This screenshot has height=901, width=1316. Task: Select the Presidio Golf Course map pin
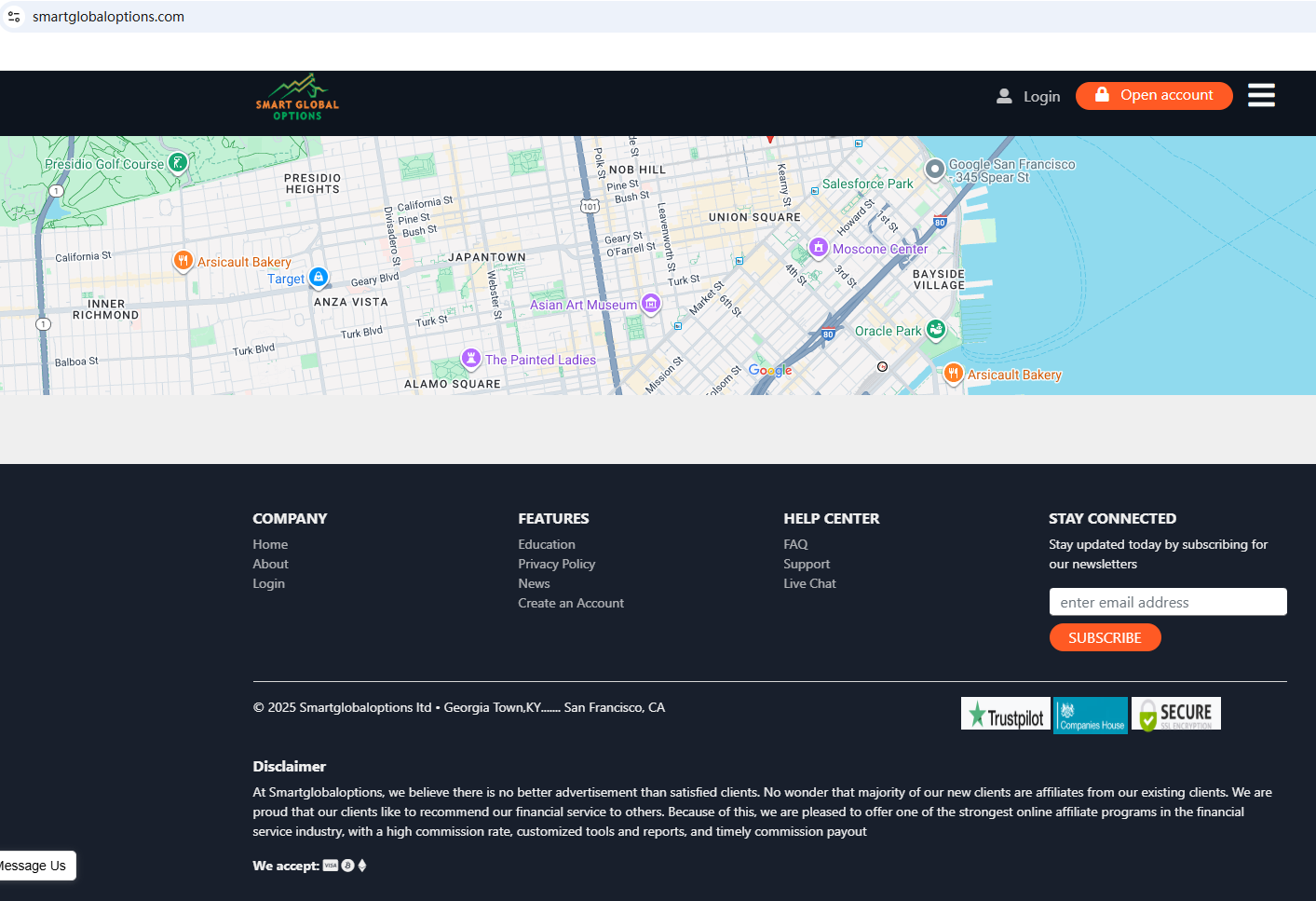178,163
